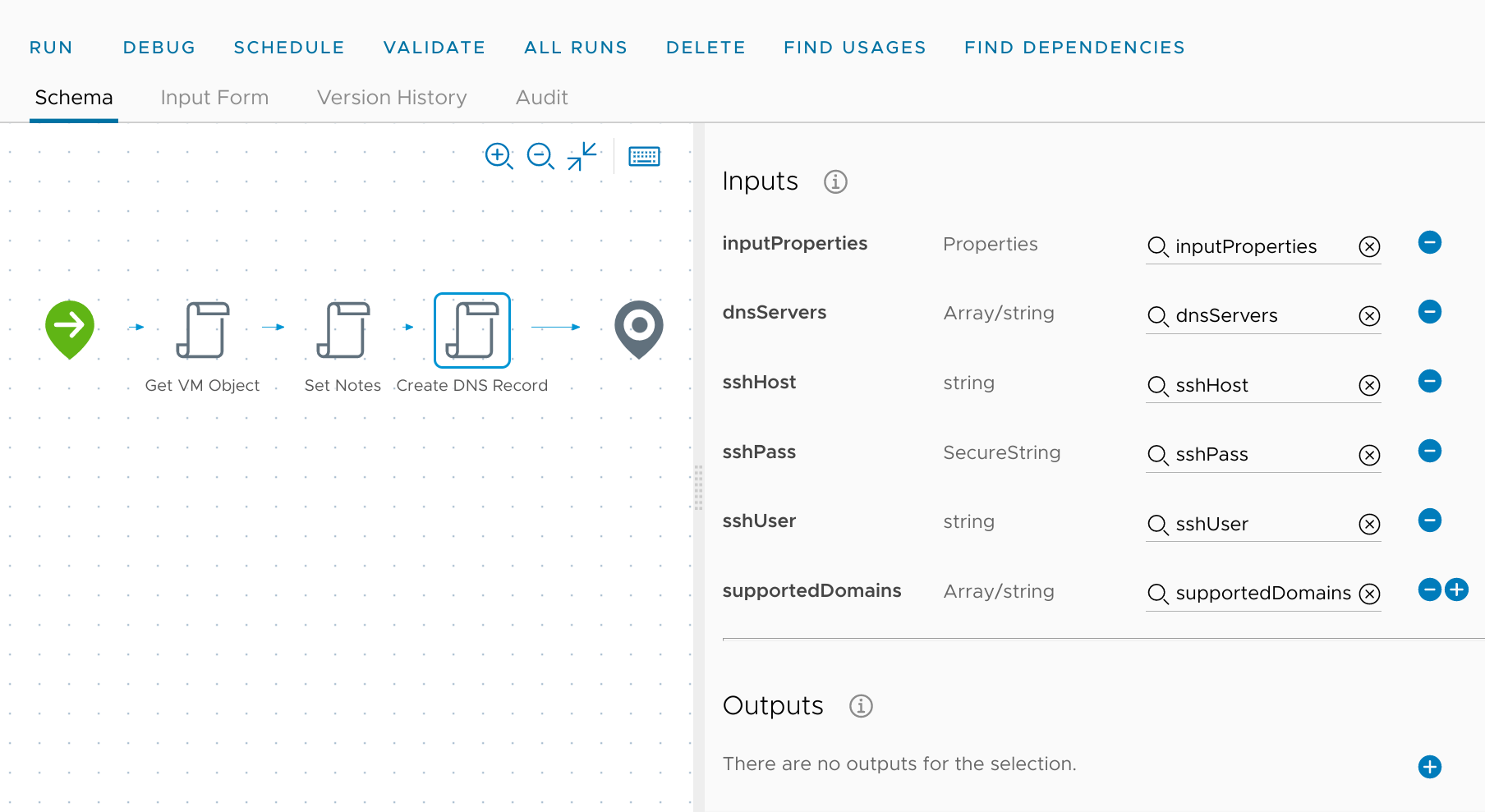Click the Create DNS Record label

click(472, 386)
